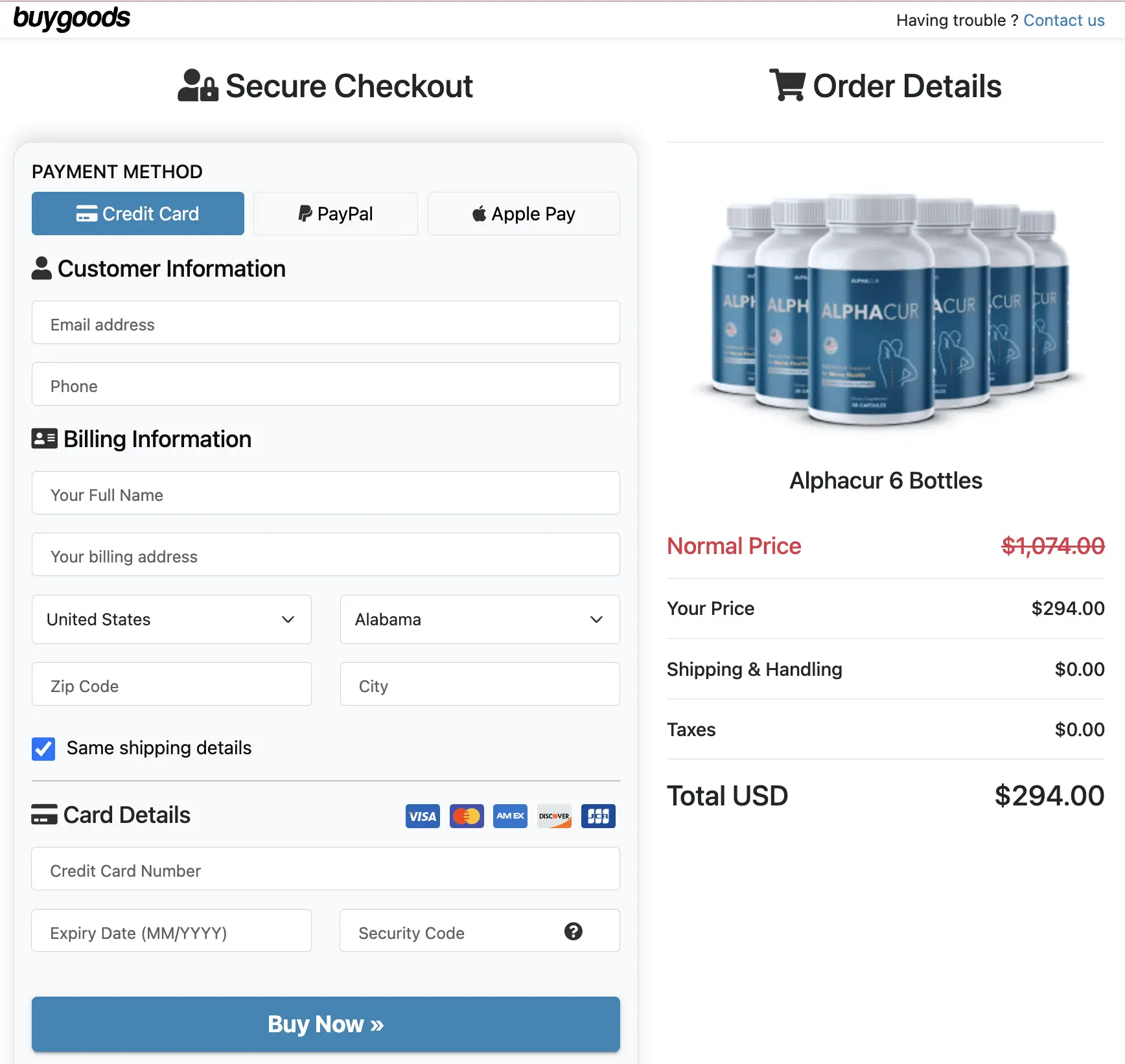Click the JCB card logo
This screenshot has width=1125, height=1064.
[598, 816]
